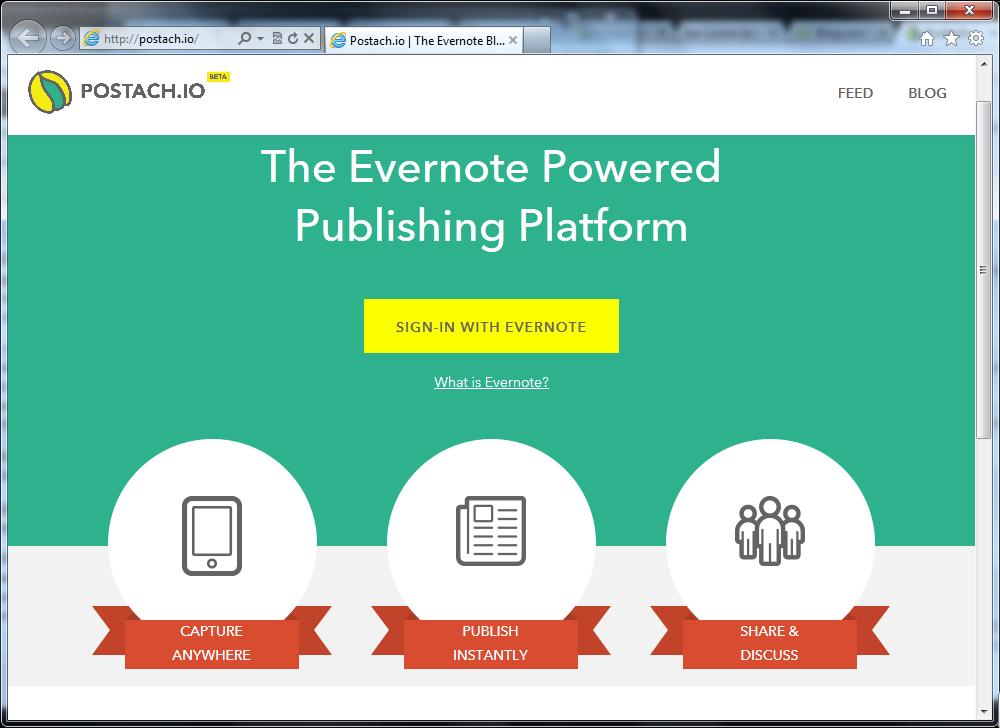Click the tablet Capture Anywhere icon

point(212,535)
